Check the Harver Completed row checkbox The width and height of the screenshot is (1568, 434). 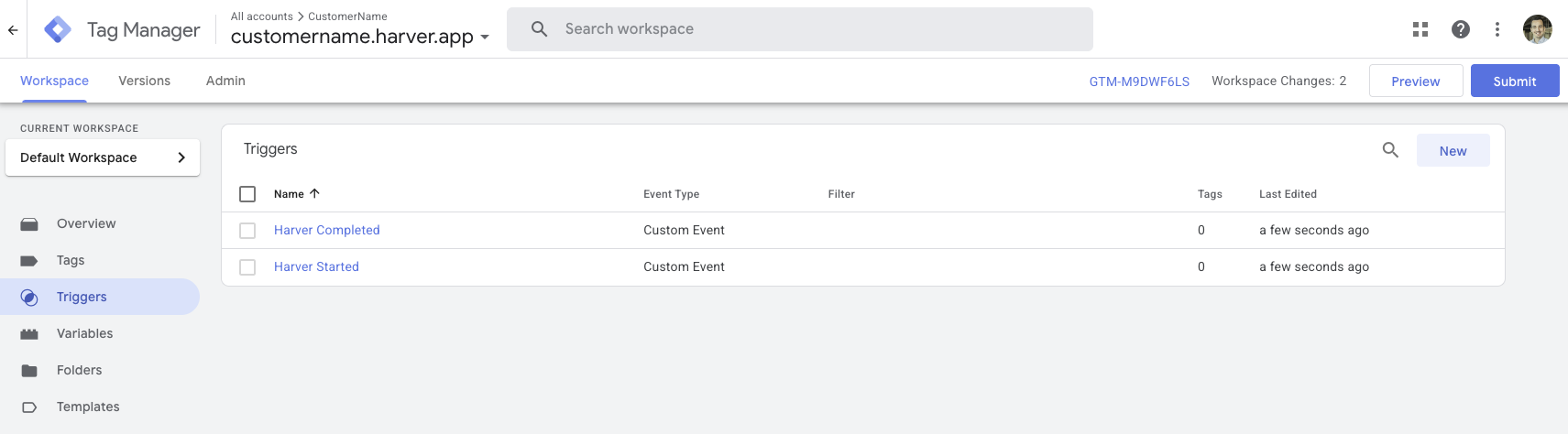pyautogui.click(x=247, y=231)
